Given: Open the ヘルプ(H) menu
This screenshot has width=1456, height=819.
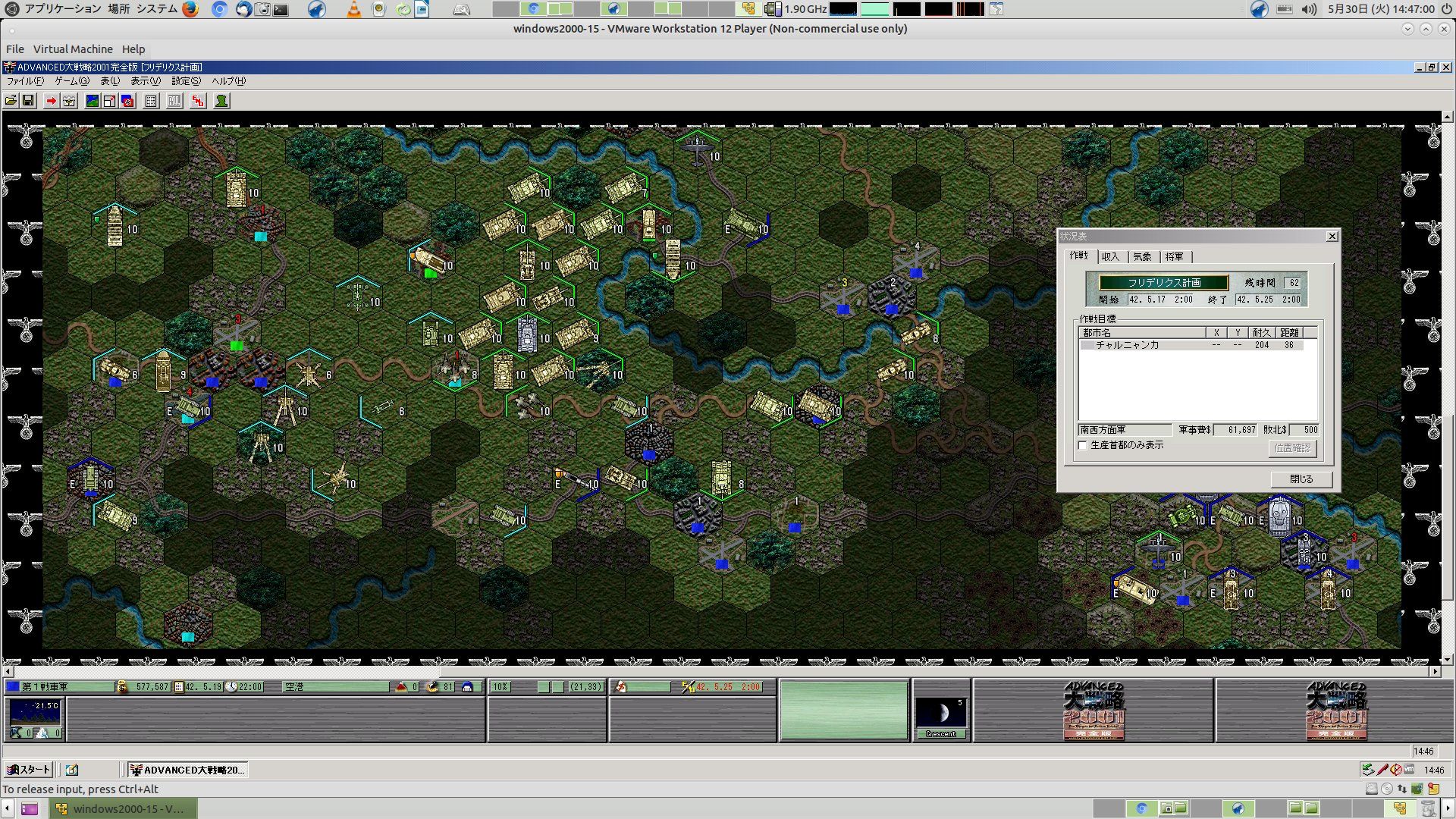Looking at the screenshot, I should click(x=228, y=81).
